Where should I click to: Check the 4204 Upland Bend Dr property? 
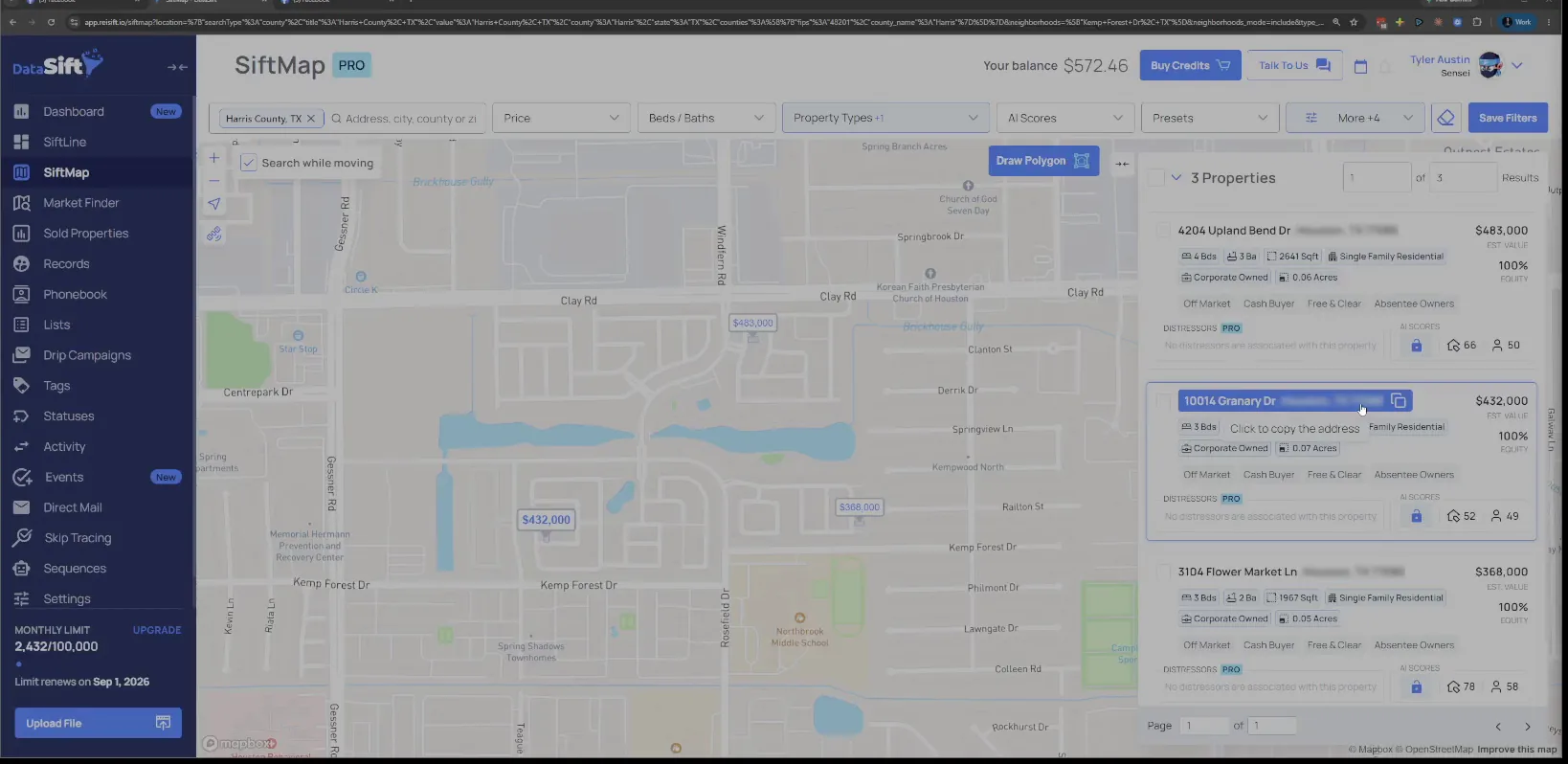click(1163, 231)
